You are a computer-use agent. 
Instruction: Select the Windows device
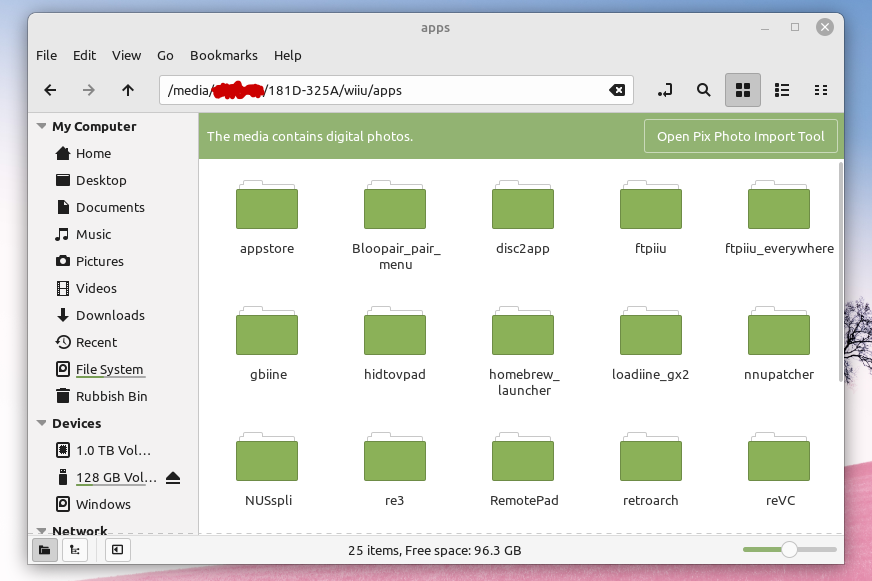point(103,504)
